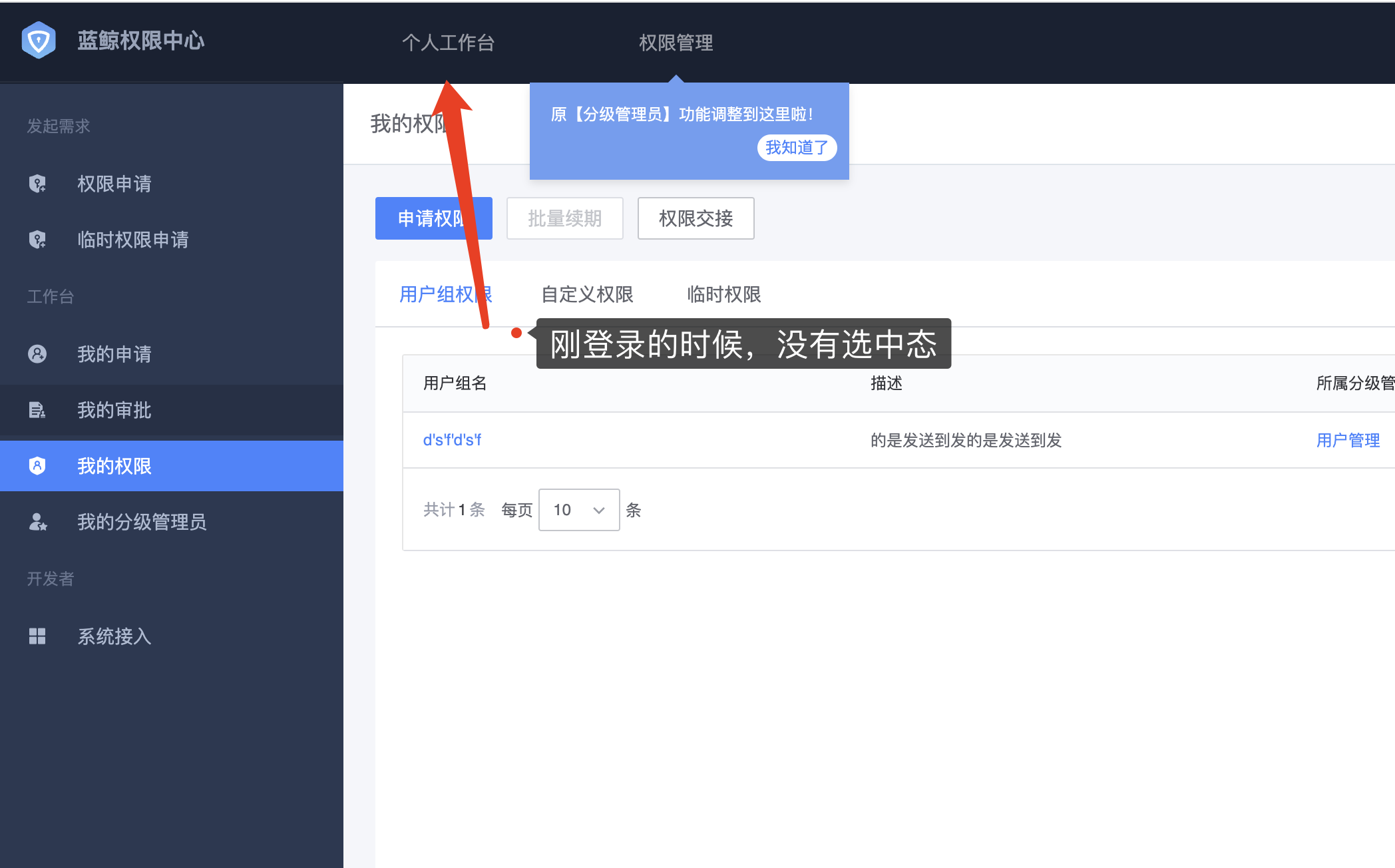Switch to the 自定义权限 tab
Screen dimensions: 1395x868
[586, 294]
